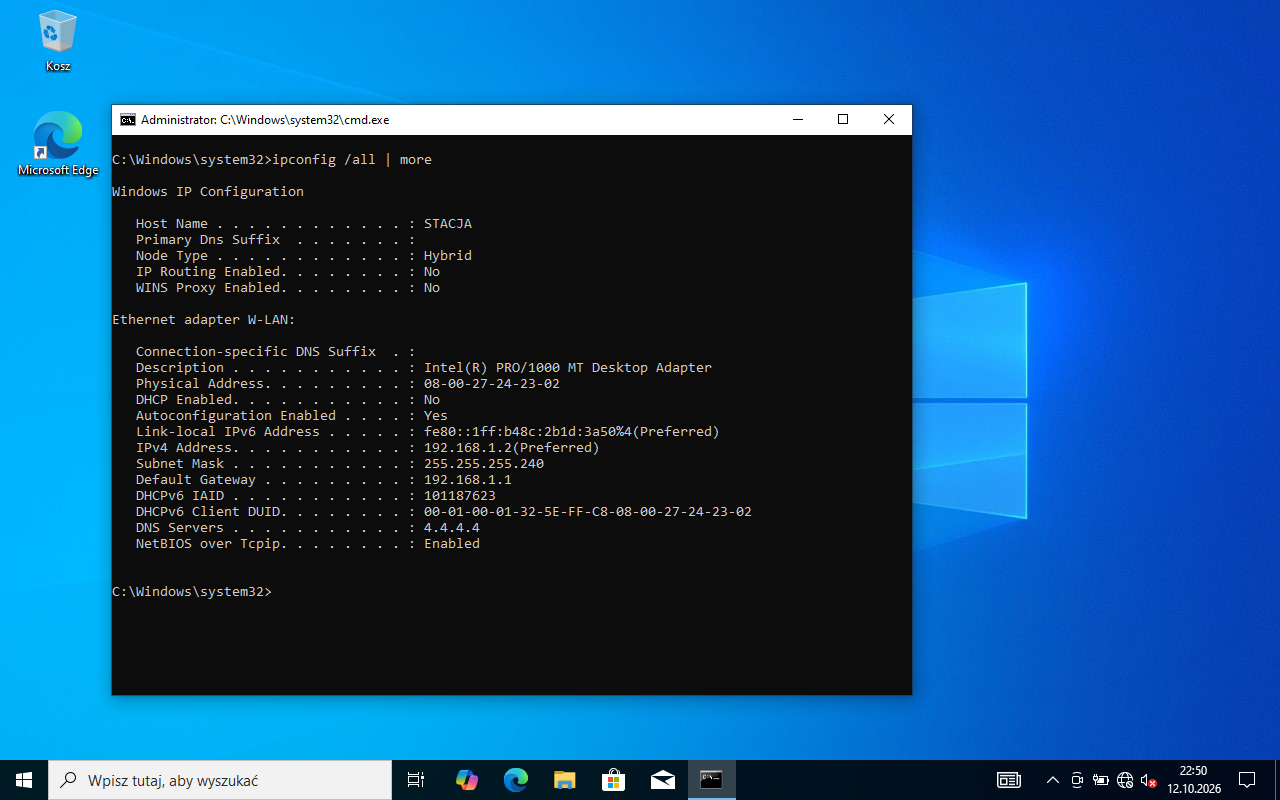The width and height of the screenshot is (1280, 800).
Task: Select the Microsoft Edge desktop shortcut
Action: pyautogui.click(x=58, y=143)
